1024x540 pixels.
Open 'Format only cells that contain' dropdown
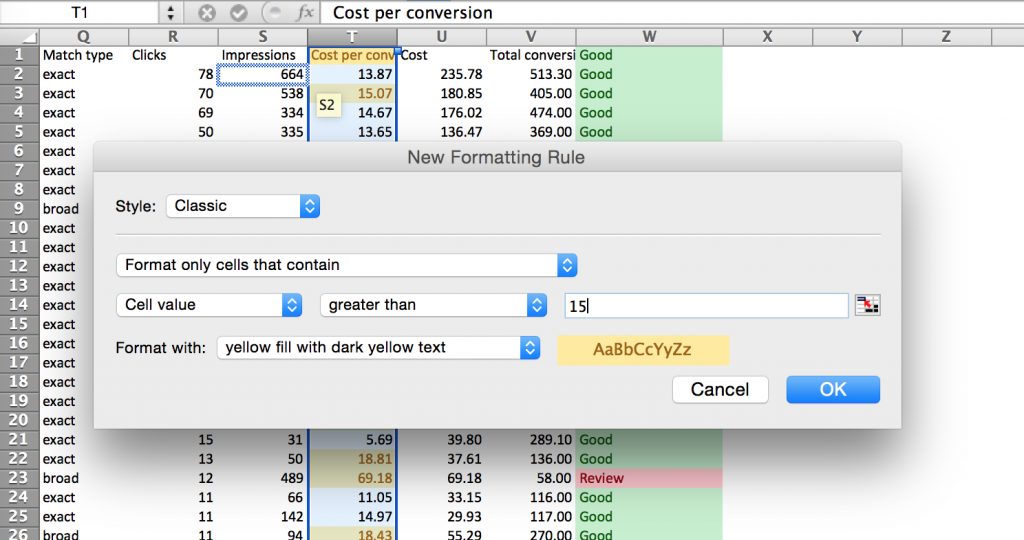click(347, 265)
